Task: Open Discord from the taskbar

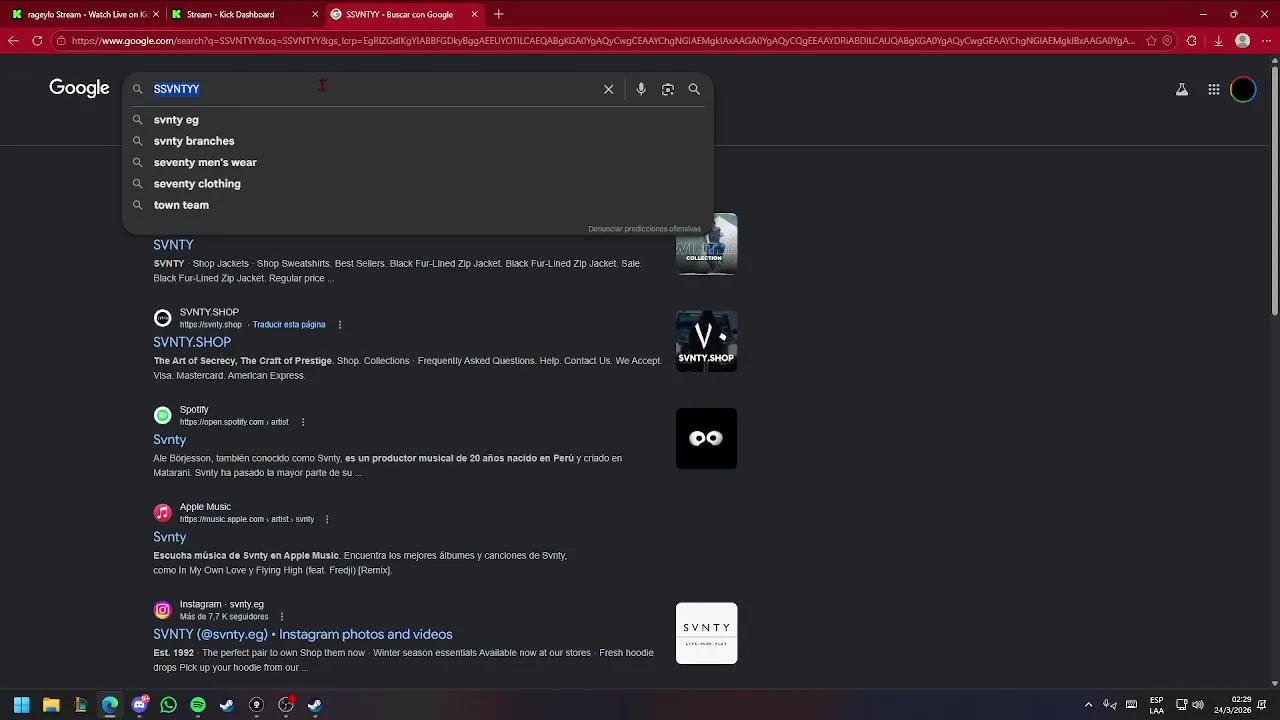Action: click(139, 705)
